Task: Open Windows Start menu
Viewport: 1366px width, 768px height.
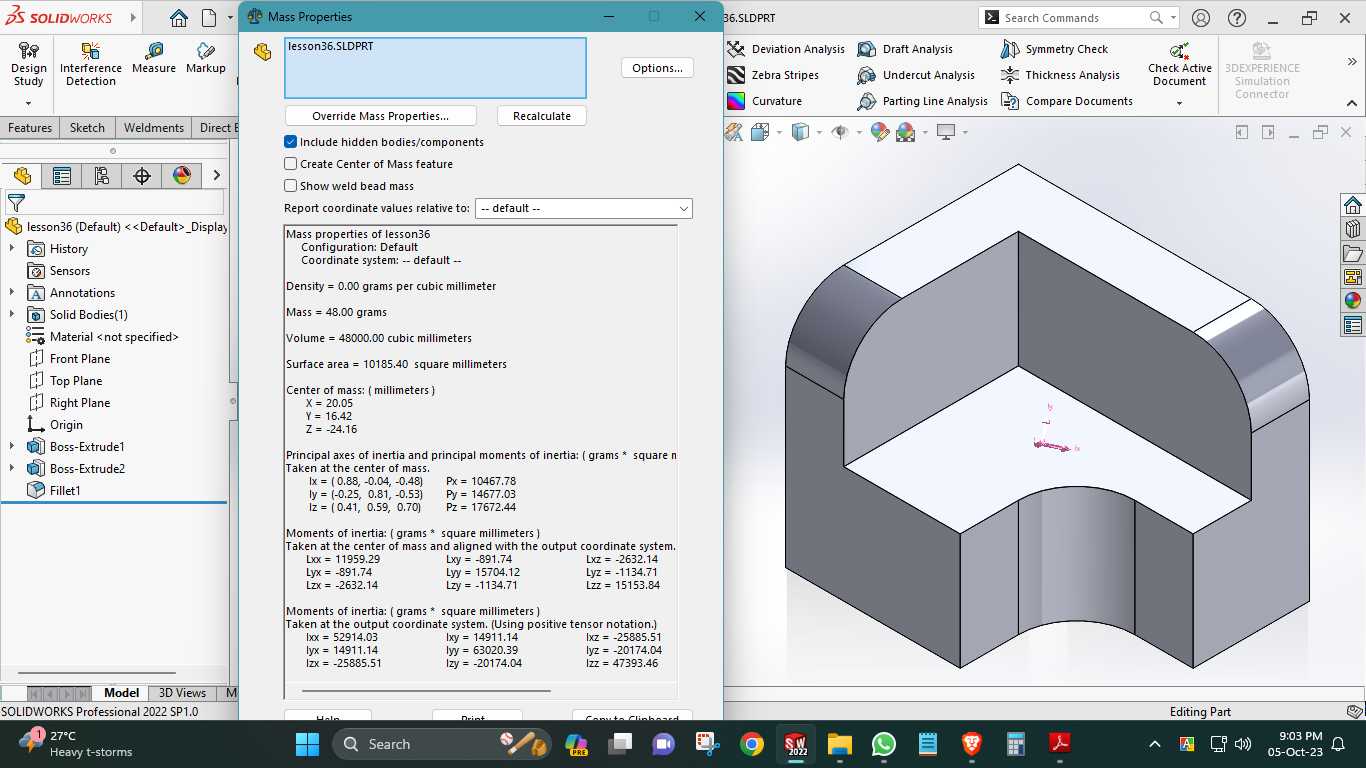Action: [307, 744]
